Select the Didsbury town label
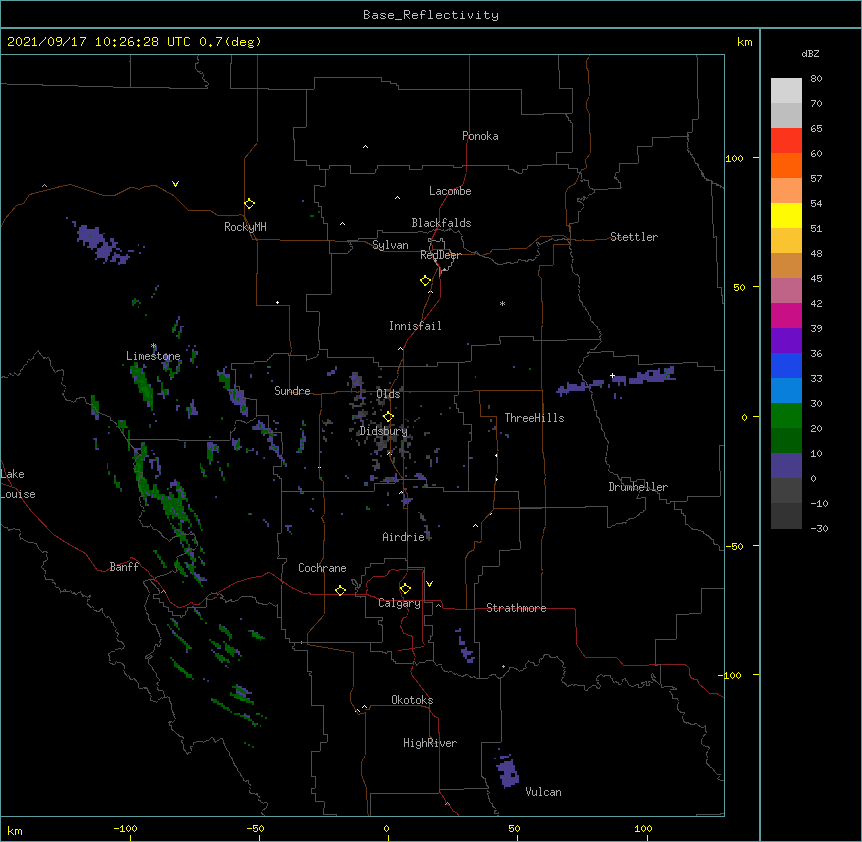This screenshot has height=842, width=862. pos(383,431)
